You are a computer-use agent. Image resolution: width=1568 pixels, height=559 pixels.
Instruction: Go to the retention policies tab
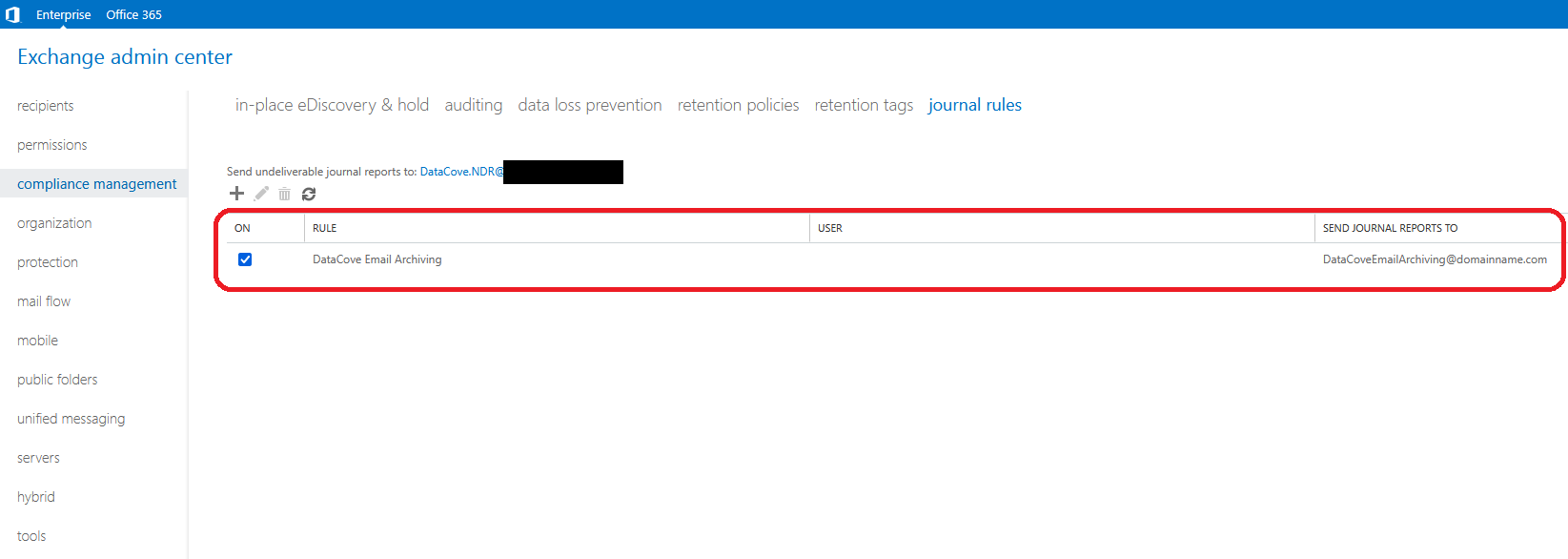[x=738, y=105]
